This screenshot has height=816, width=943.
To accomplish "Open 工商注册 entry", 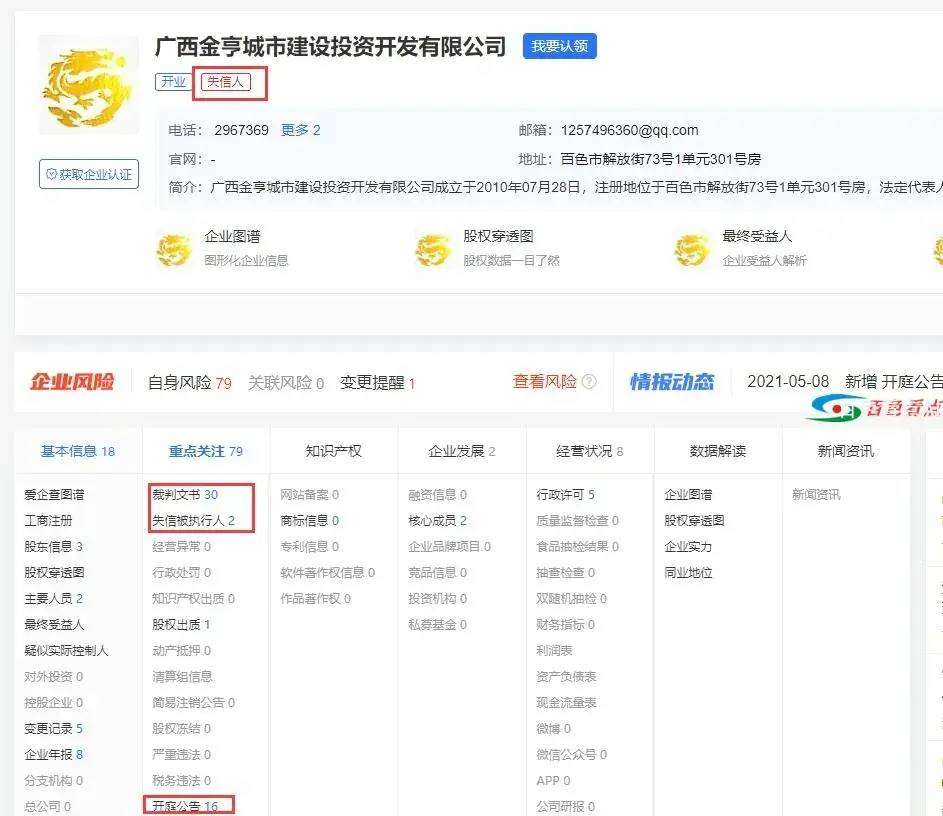I will 48,521.
